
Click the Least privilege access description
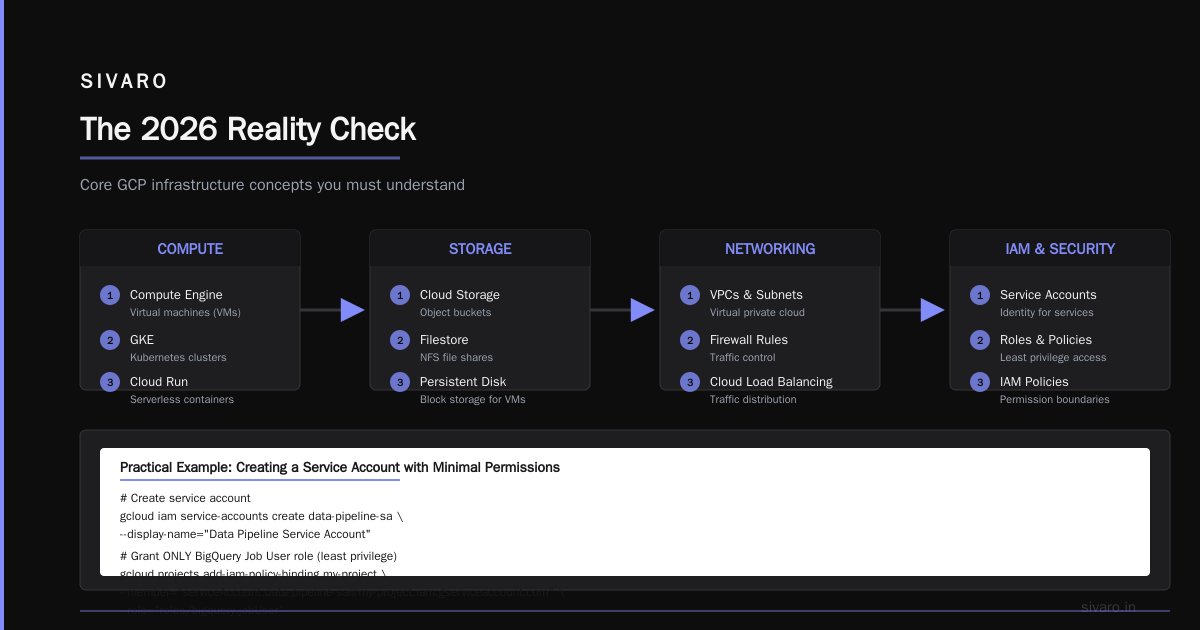1053,357
